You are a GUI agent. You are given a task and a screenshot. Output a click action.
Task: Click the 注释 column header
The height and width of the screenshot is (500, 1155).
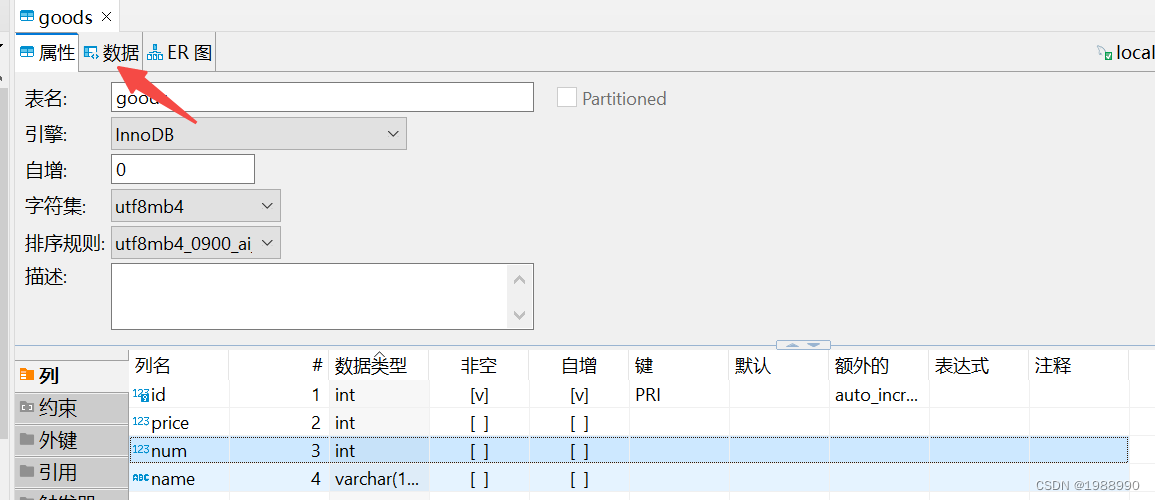1079,365
